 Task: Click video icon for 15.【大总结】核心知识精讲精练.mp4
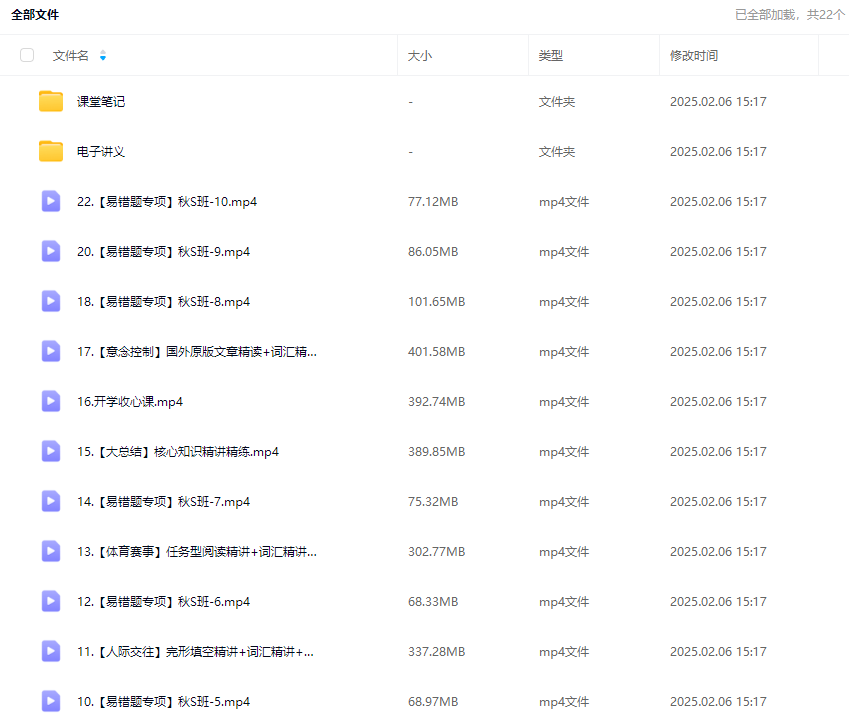(51, 451)
